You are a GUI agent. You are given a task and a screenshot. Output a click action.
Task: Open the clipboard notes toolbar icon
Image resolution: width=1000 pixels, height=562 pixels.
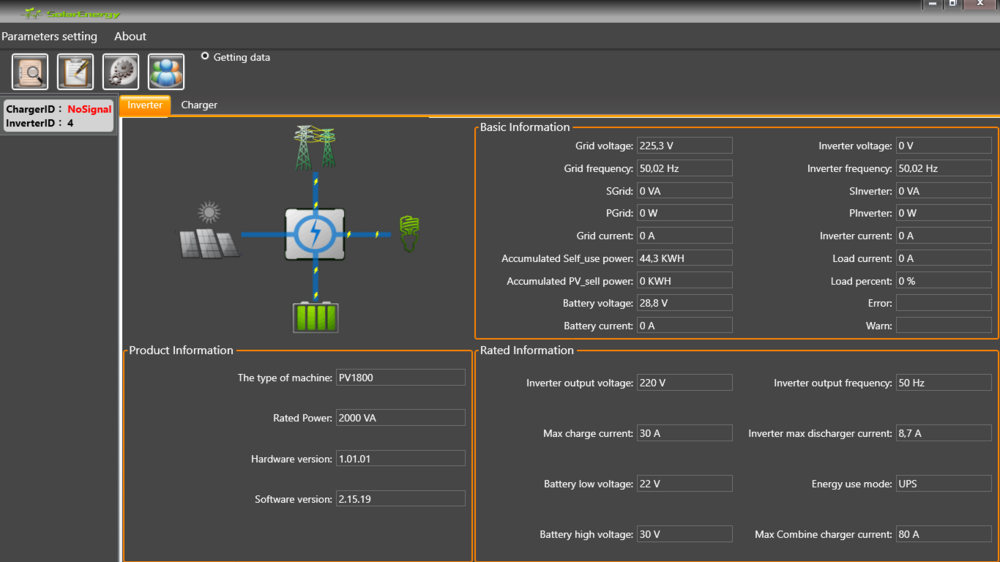(76, 72)
